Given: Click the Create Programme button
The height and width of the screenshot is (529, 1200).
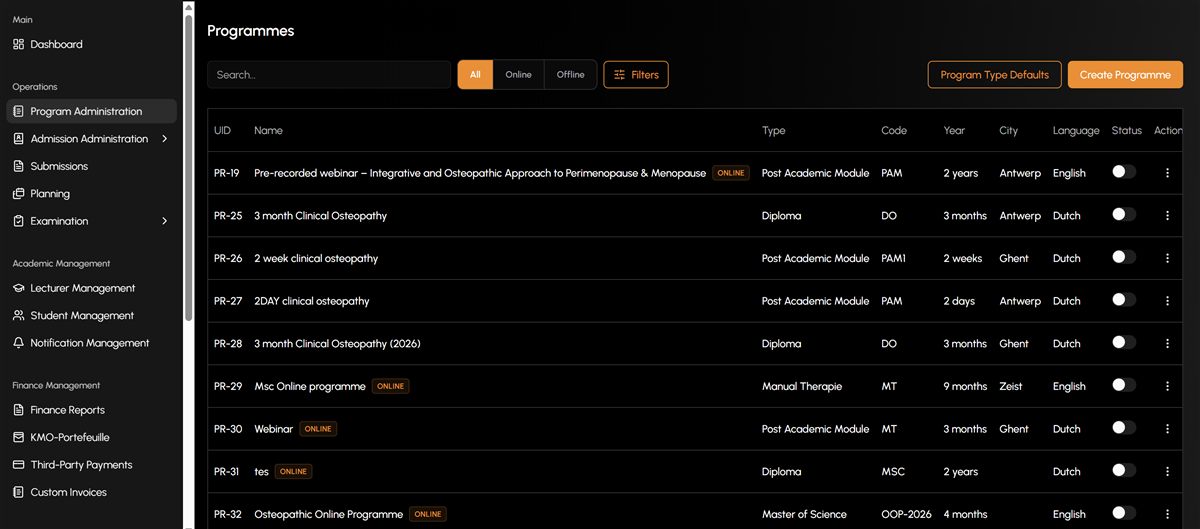Looking at the screenshot, I should pyautogui.click(x=1125, y=75).
